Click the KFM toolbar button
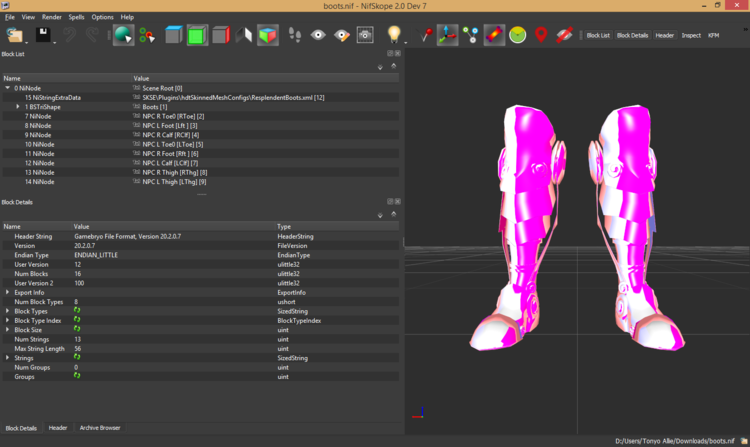This screenshot has height=447, width=750. [713, 35]
